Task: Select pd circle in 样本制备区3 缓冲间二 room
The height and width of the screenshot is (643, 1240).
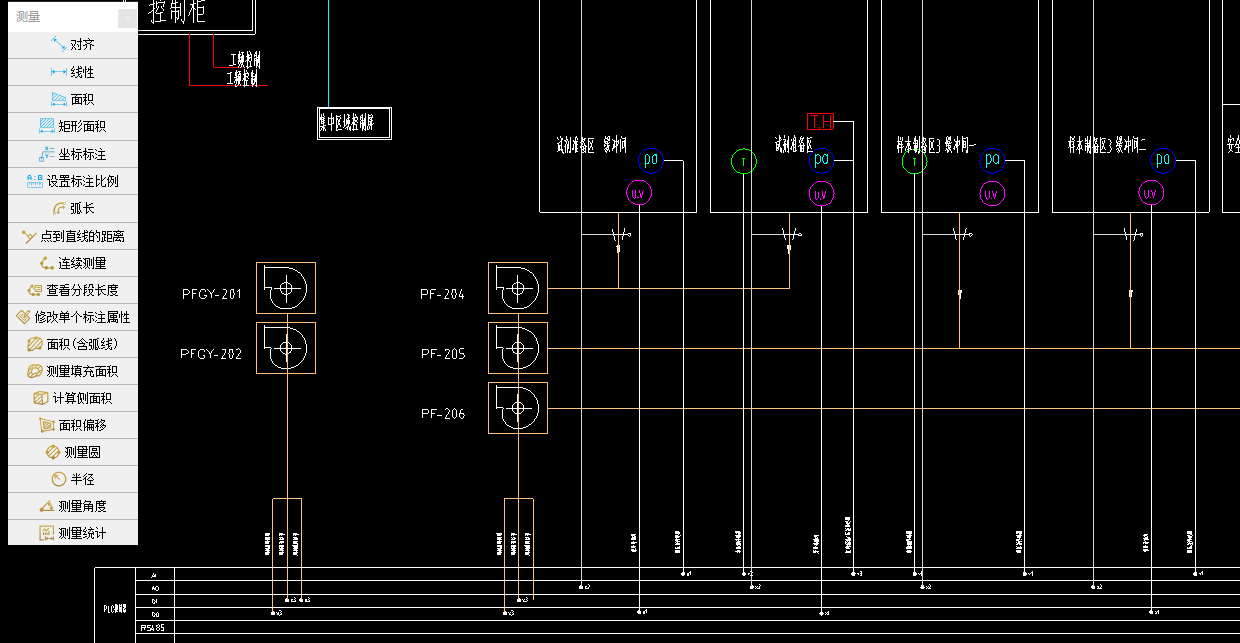Action: [x=1162, y=159]
